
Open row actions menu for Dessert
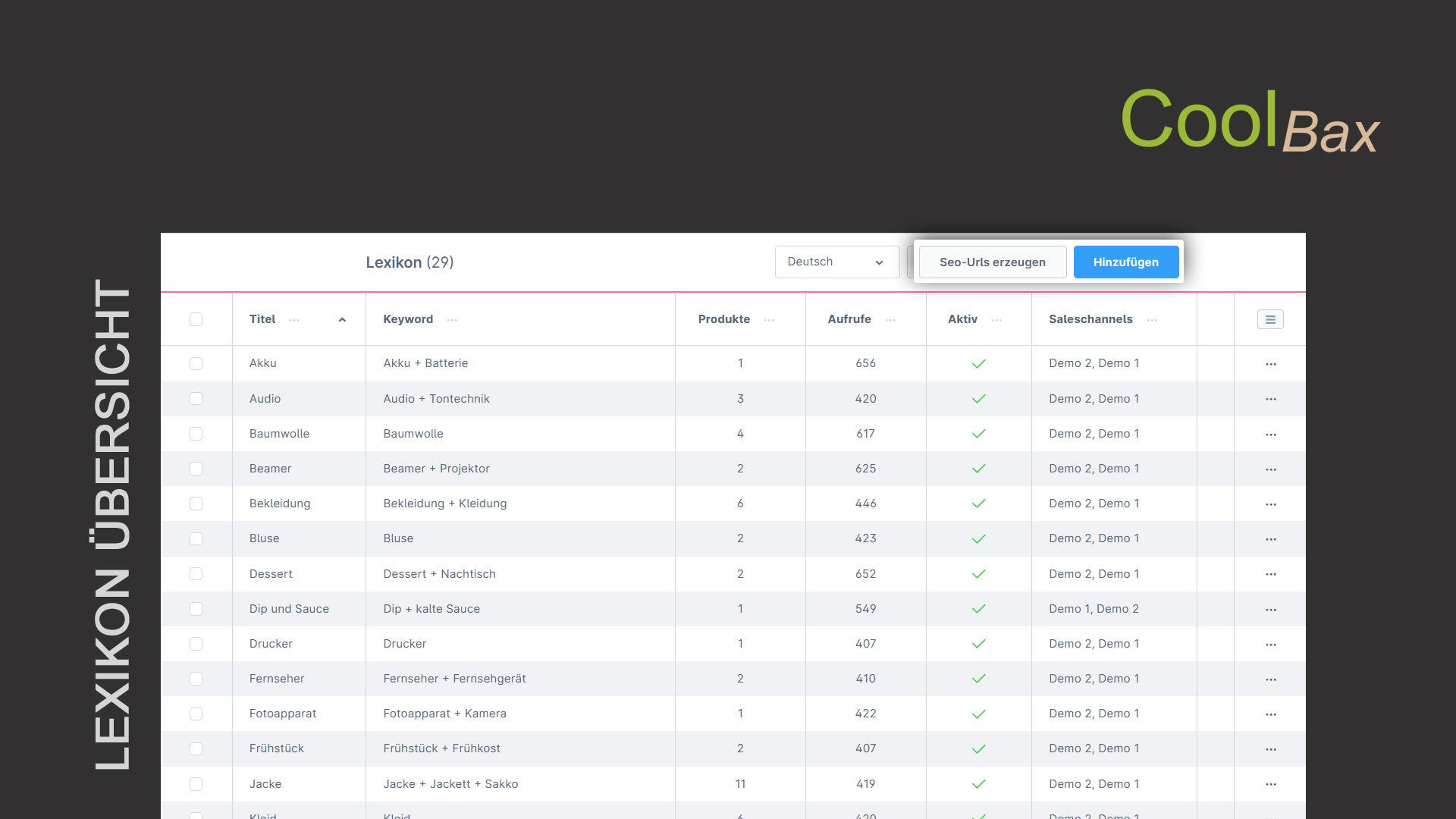point(1270,574)
